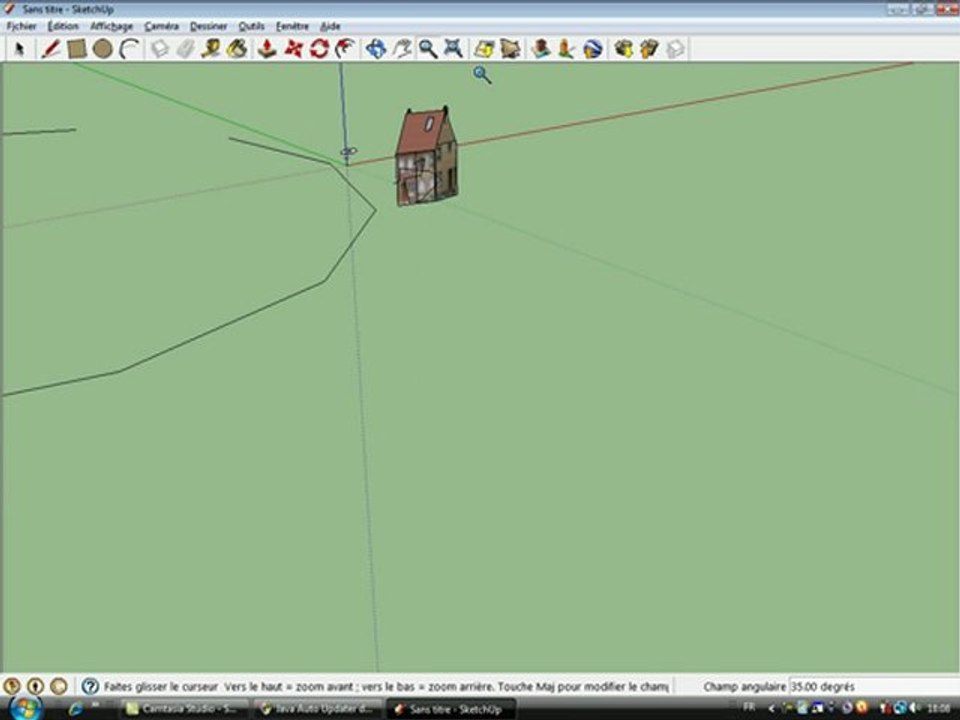
Task: Click the Champ angulaire label
Action: pyautogui.click(x=744, y=686)
